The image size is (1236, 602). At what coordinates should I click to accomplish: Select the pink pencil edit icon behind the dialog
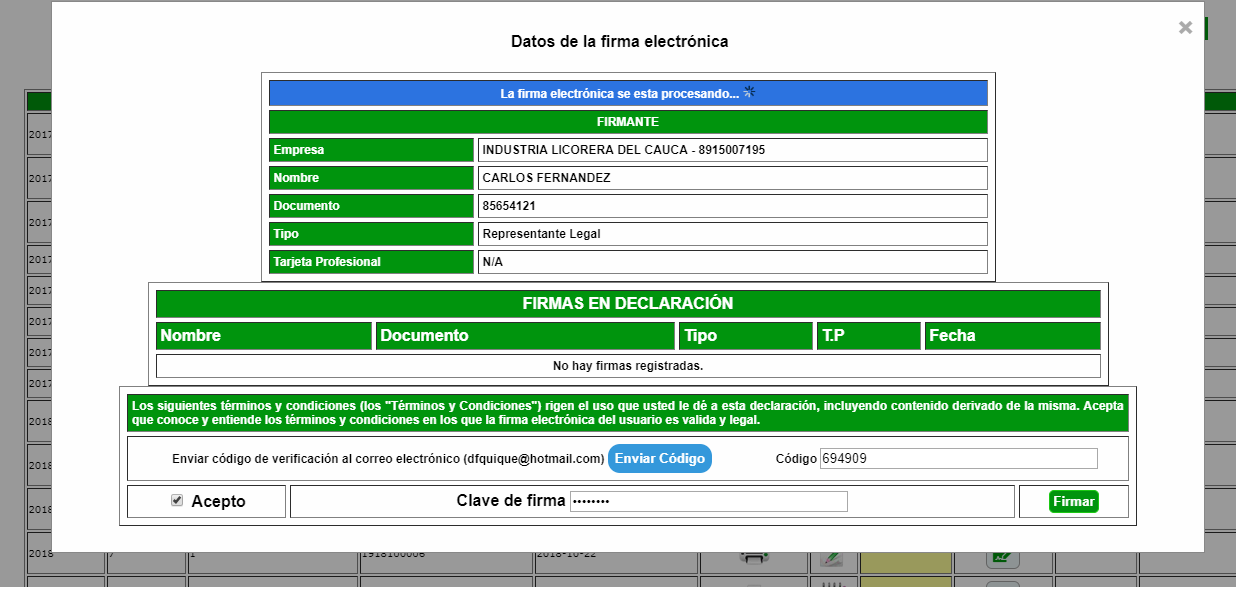coord(831,558)
